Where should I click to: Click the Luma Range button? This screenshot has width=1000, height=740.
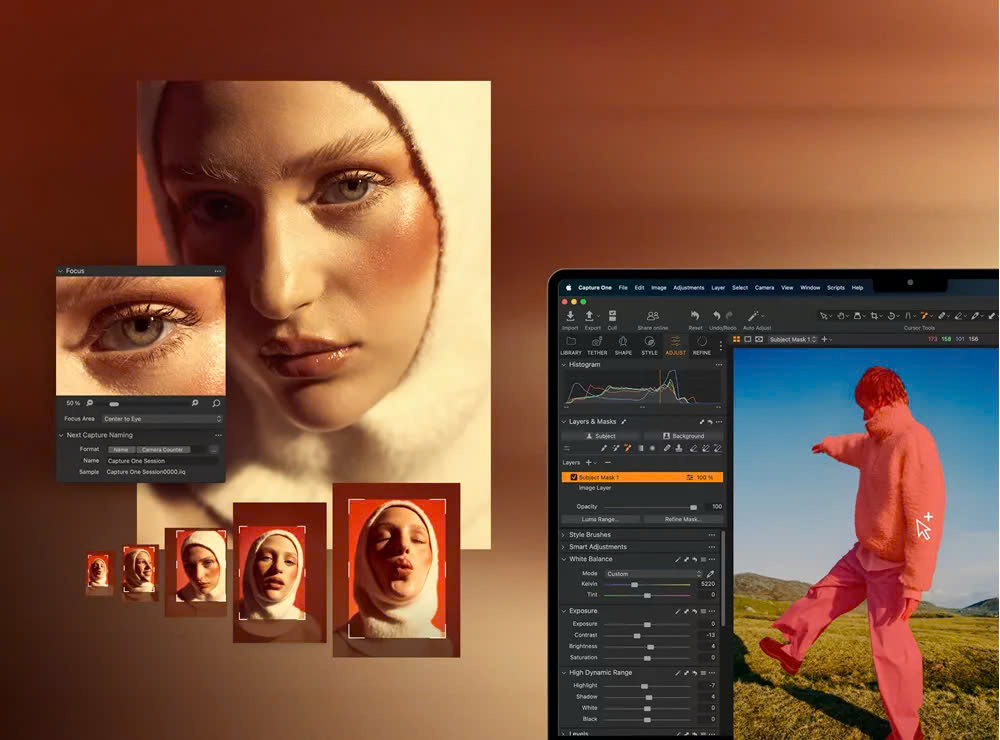pyautogui.click(x=600, y=519)
